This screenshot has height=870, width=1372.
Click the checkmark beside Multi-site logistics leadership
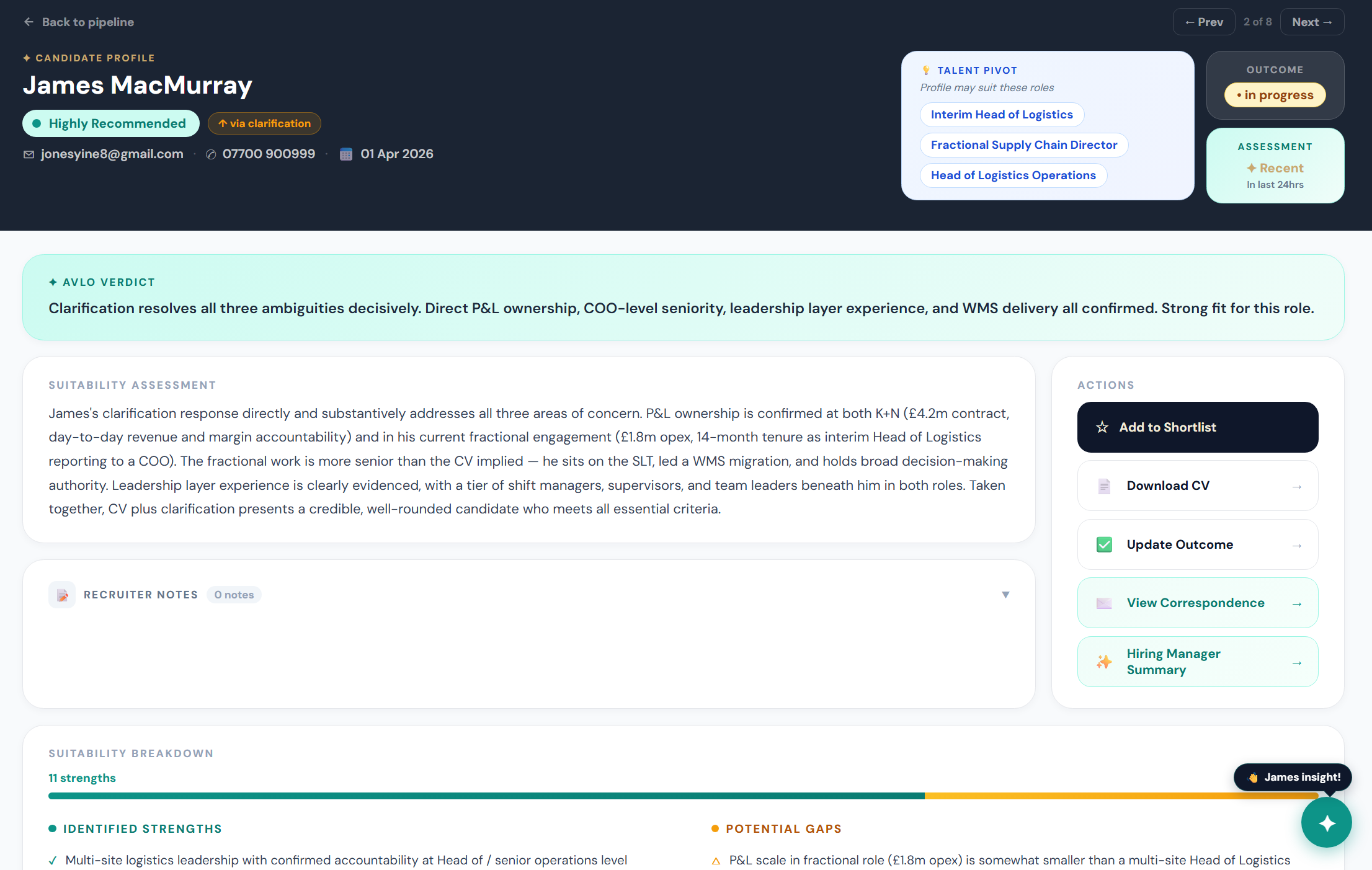tap(53, 860)
